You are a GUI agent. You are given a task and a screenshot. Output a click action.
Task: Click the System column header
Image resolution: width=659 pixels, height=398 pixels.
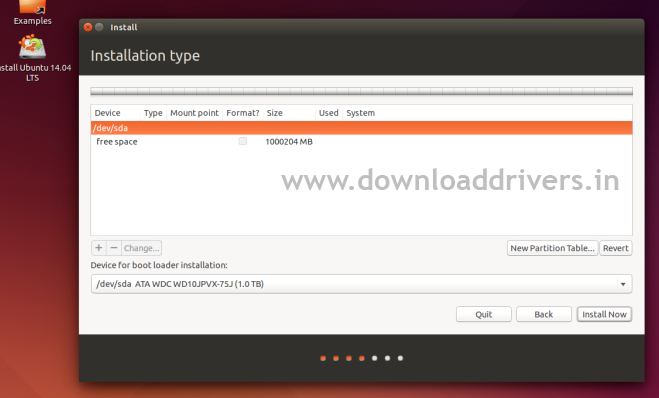tap(487, 113)
